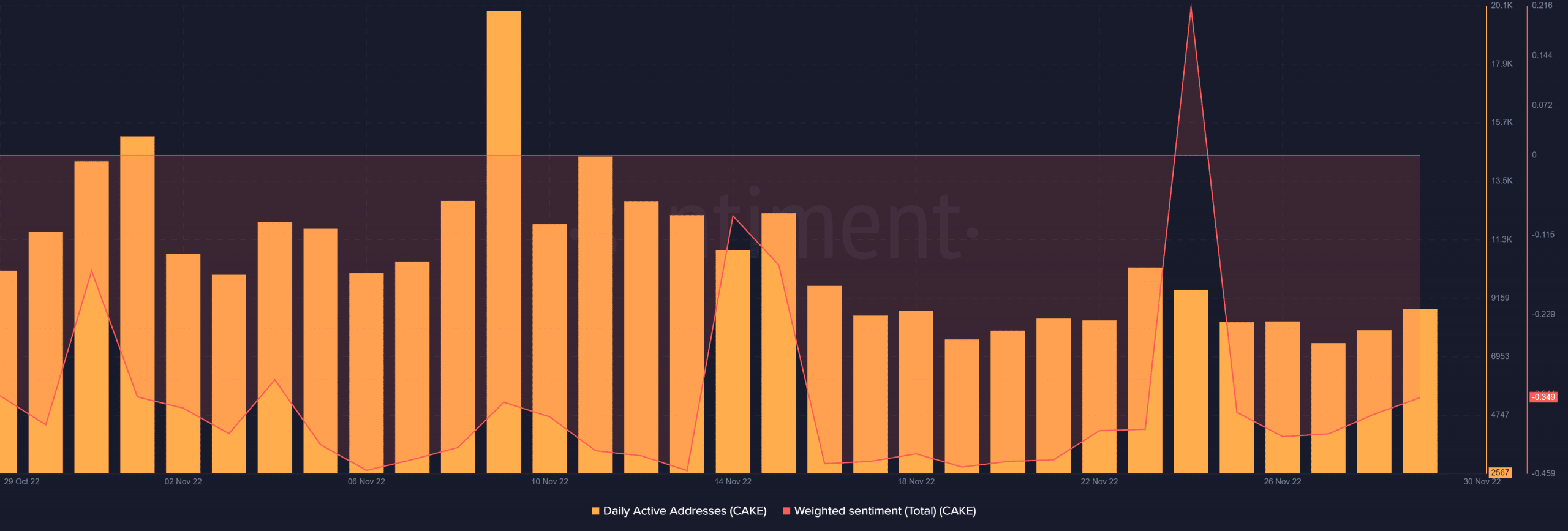
Task: Click the tallest orange bar near 10 Nov 22
Action: click(x=504, y=242)
